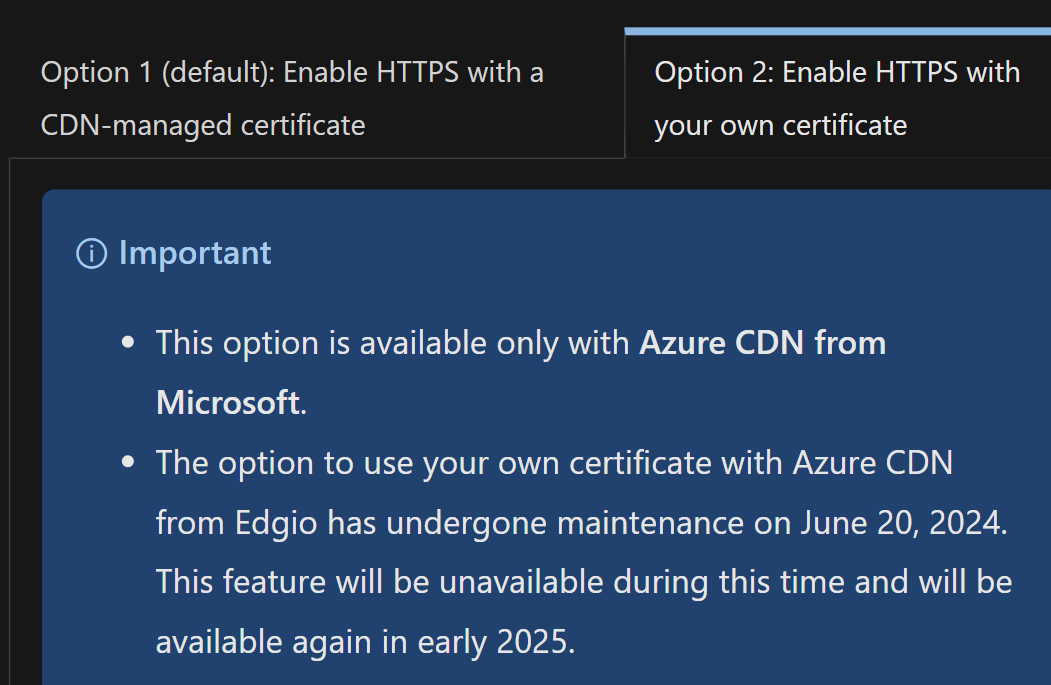1051x685 pixels.
Task: Click the bold Azure CDN from Microsoft text
Action: pyautogui.click(x=763, y=342)
